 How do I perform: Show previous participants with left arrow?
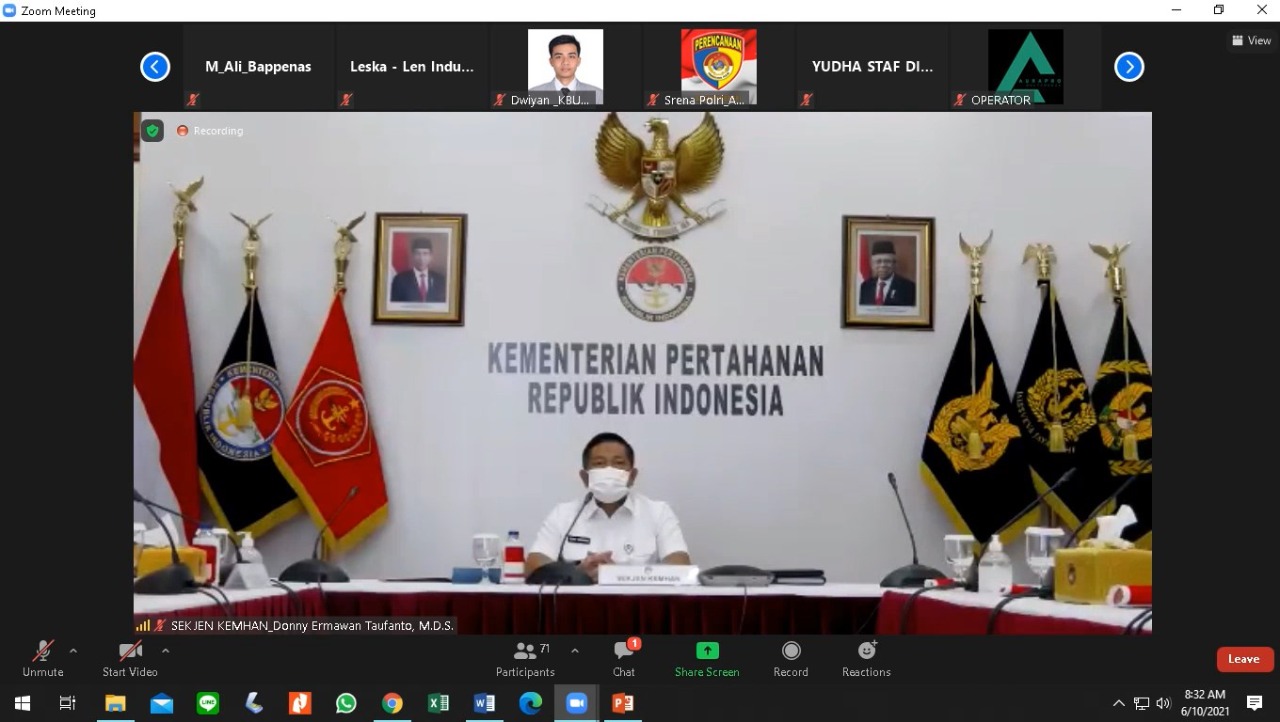click(155, 67)
